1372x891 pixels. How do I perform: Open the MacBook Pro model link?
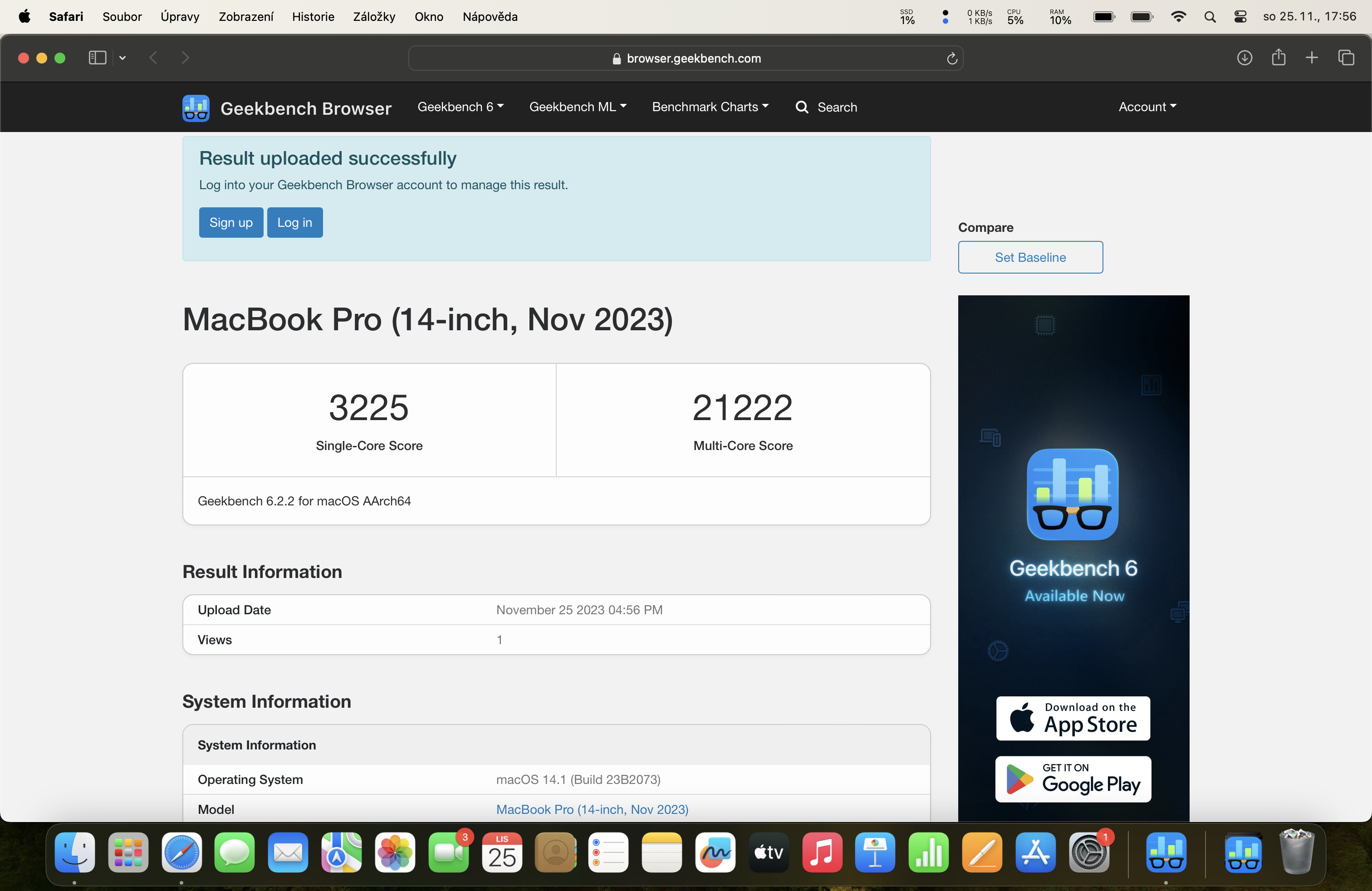(592, 810)
